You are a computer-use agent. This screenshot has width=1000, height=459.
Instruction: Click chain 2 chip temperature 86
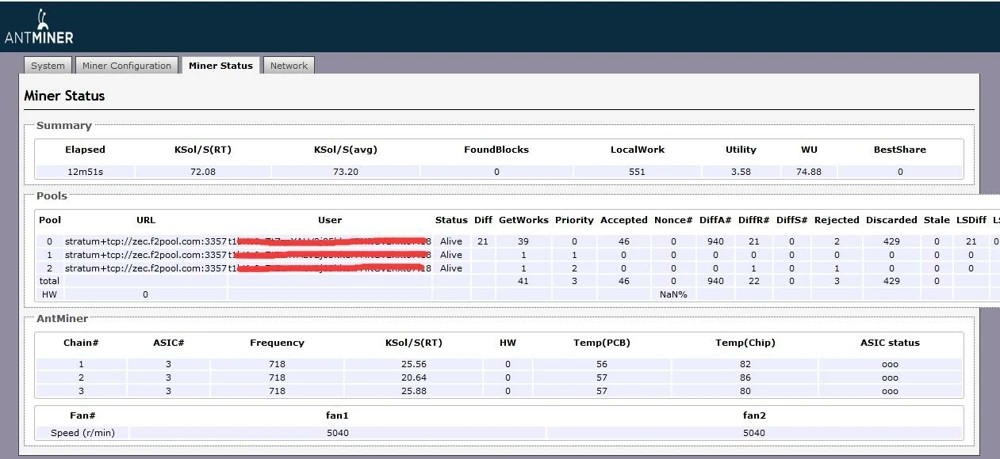tap(745, 378)
